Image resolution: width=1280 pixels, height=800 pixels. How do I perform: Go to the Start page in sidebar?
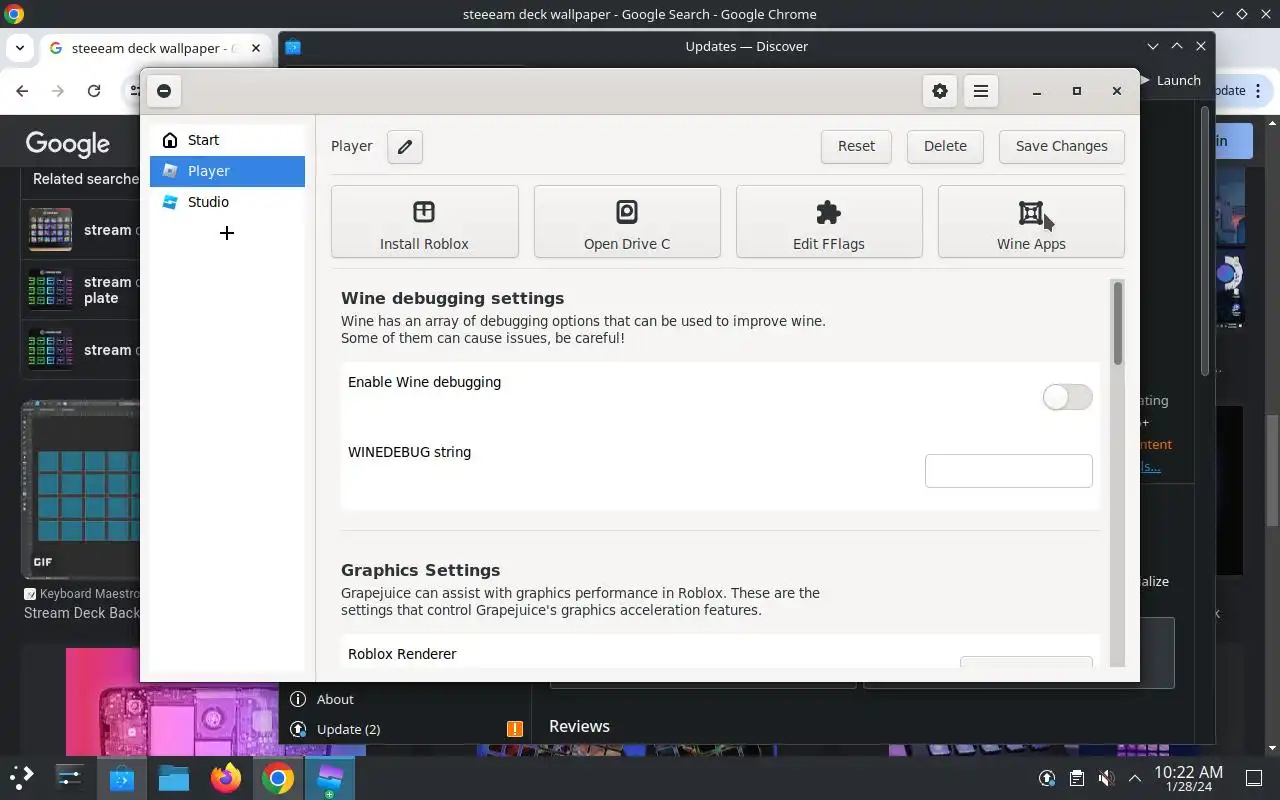pyautogui.click(x=227, y=140)
